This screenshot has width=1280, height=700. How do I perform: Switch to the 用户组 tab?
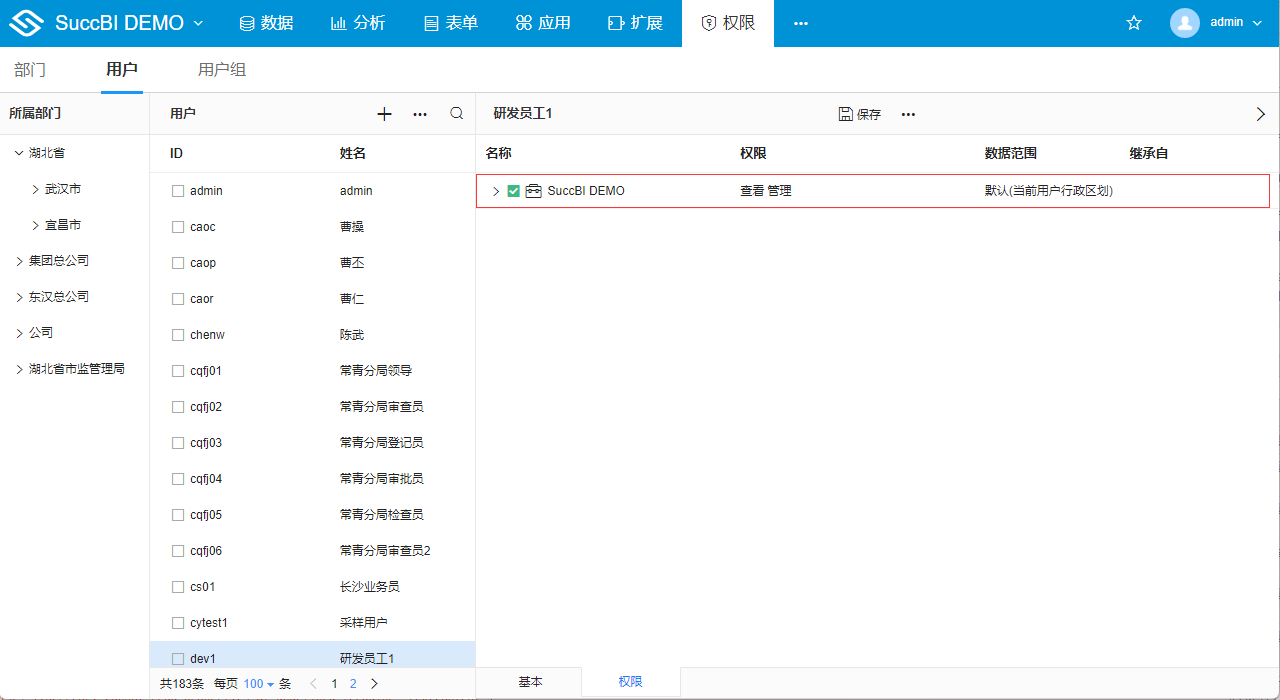click(x=222, y=70)
